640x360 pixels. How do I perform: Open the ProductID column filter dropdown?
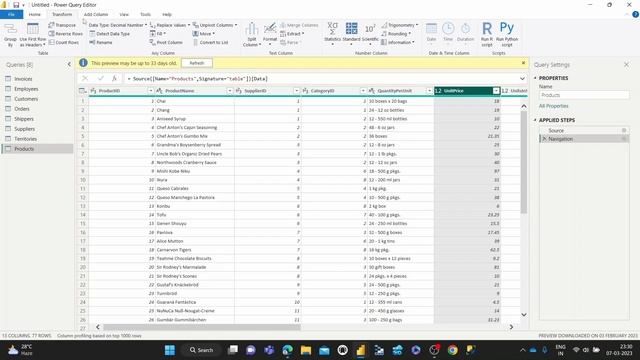point(151,91)
